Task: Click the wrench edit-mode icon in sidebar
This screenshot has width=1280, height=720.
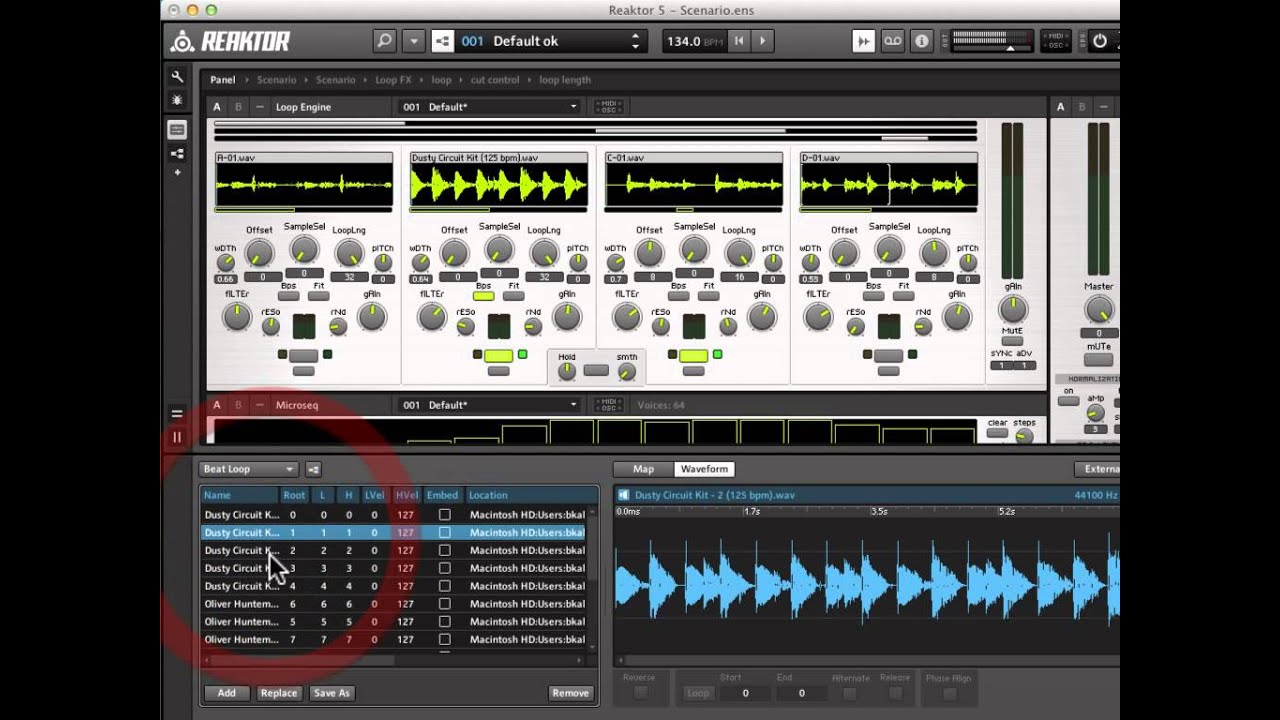Action: coord(177,77)
